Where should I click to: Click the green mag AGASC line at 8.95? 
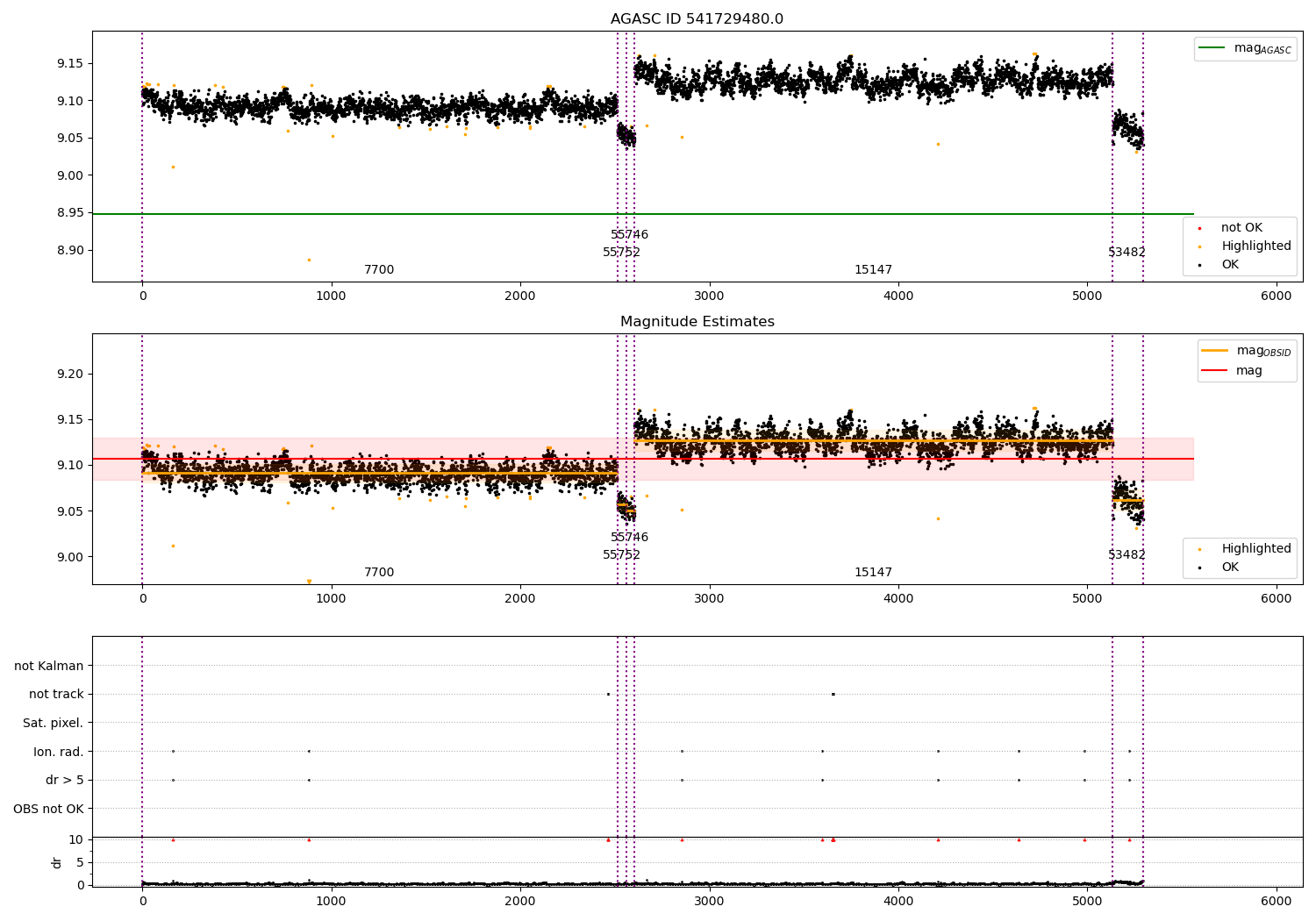pos(643,214)
